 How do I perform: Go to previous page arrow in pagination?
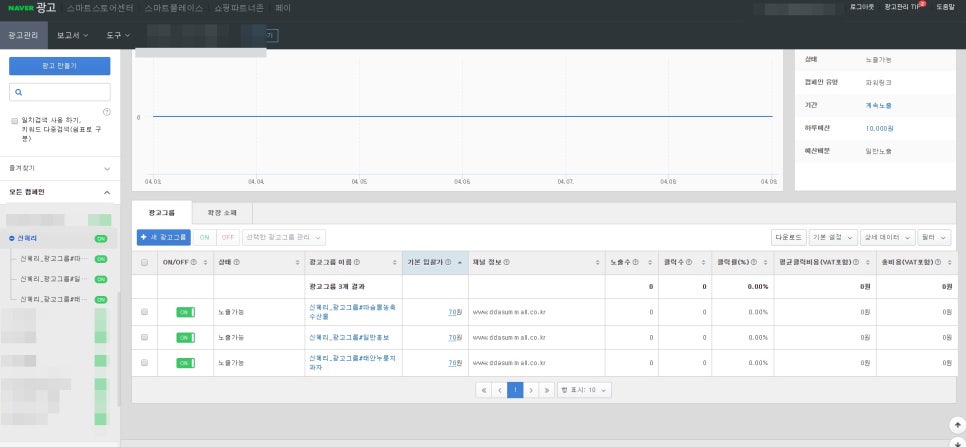[500, 390]
